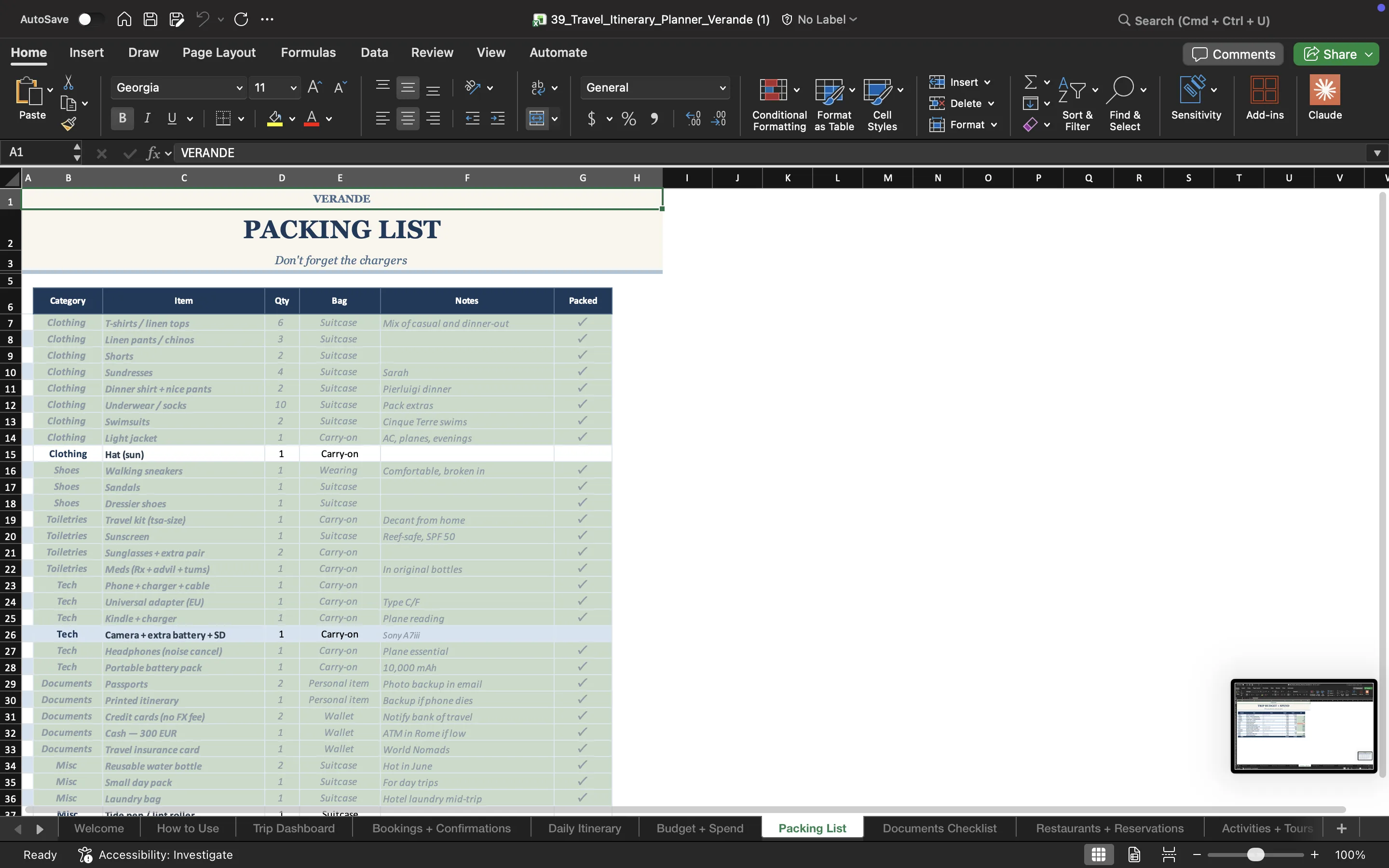
Task: Expand the formula bar chevron
Action: point(1377,153)
